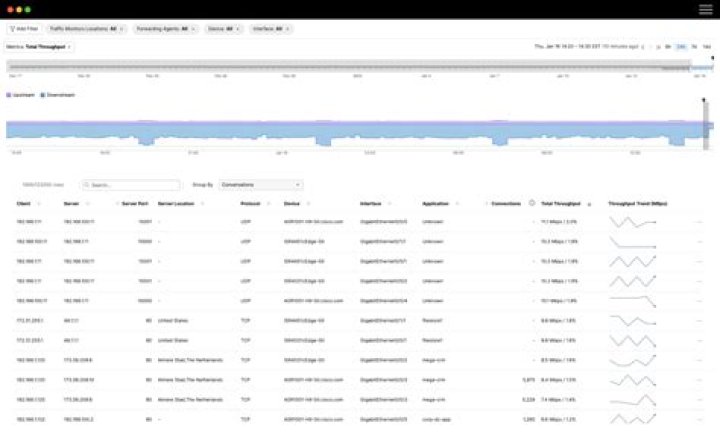Sort by the Protocol column header
720x437 pixels.
click(250, 204)
